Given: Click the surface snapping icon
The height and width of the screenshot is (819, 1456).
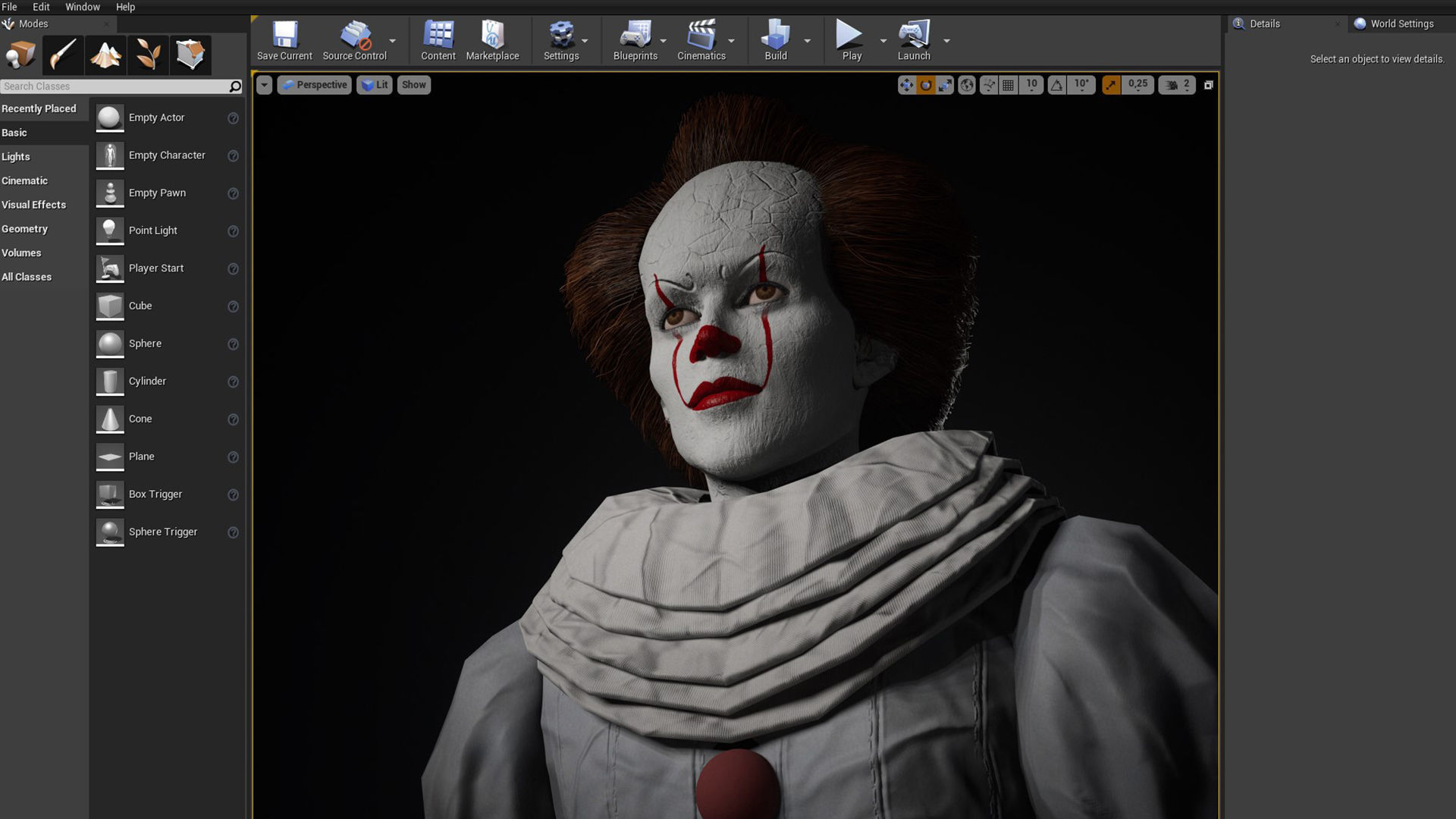Looking at the screenshot, I should coord(989,85).
